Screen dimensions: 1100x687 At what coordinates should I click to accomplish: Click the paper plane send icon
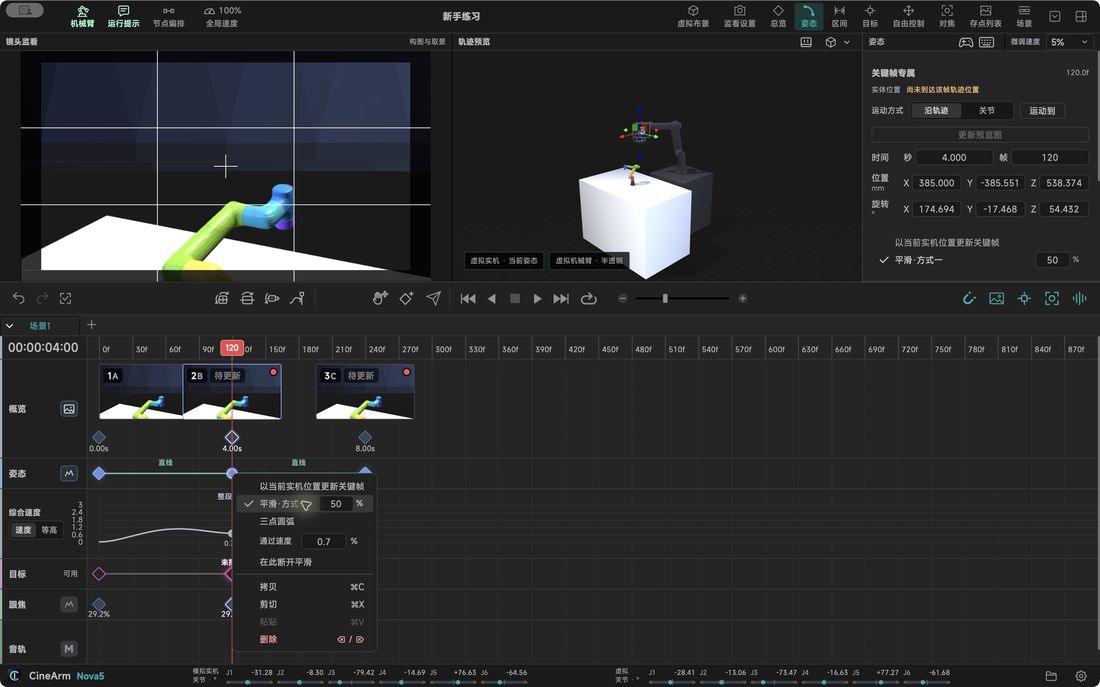(434, 298)
